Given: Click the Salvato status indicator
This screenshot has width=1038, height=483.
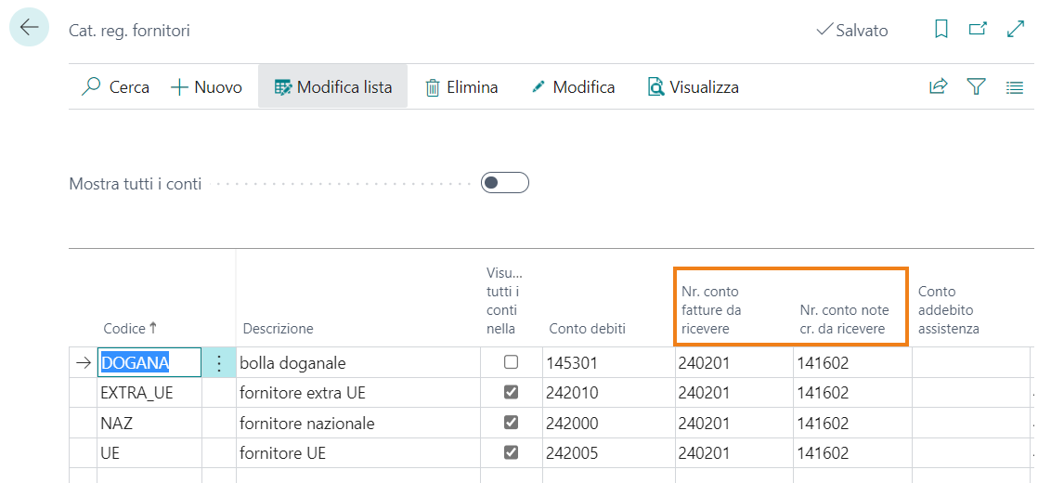Looking at the screenshot, I should point(853,30).
